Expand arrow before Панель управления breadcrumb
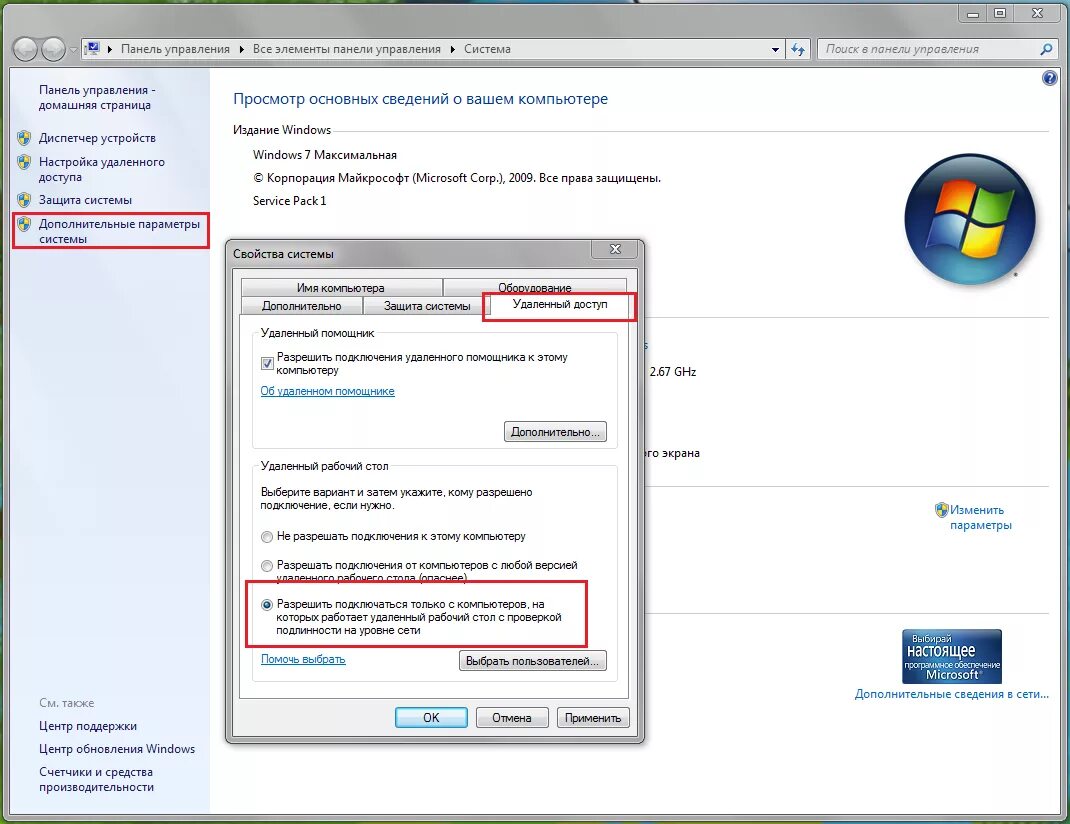 point(109,49)
